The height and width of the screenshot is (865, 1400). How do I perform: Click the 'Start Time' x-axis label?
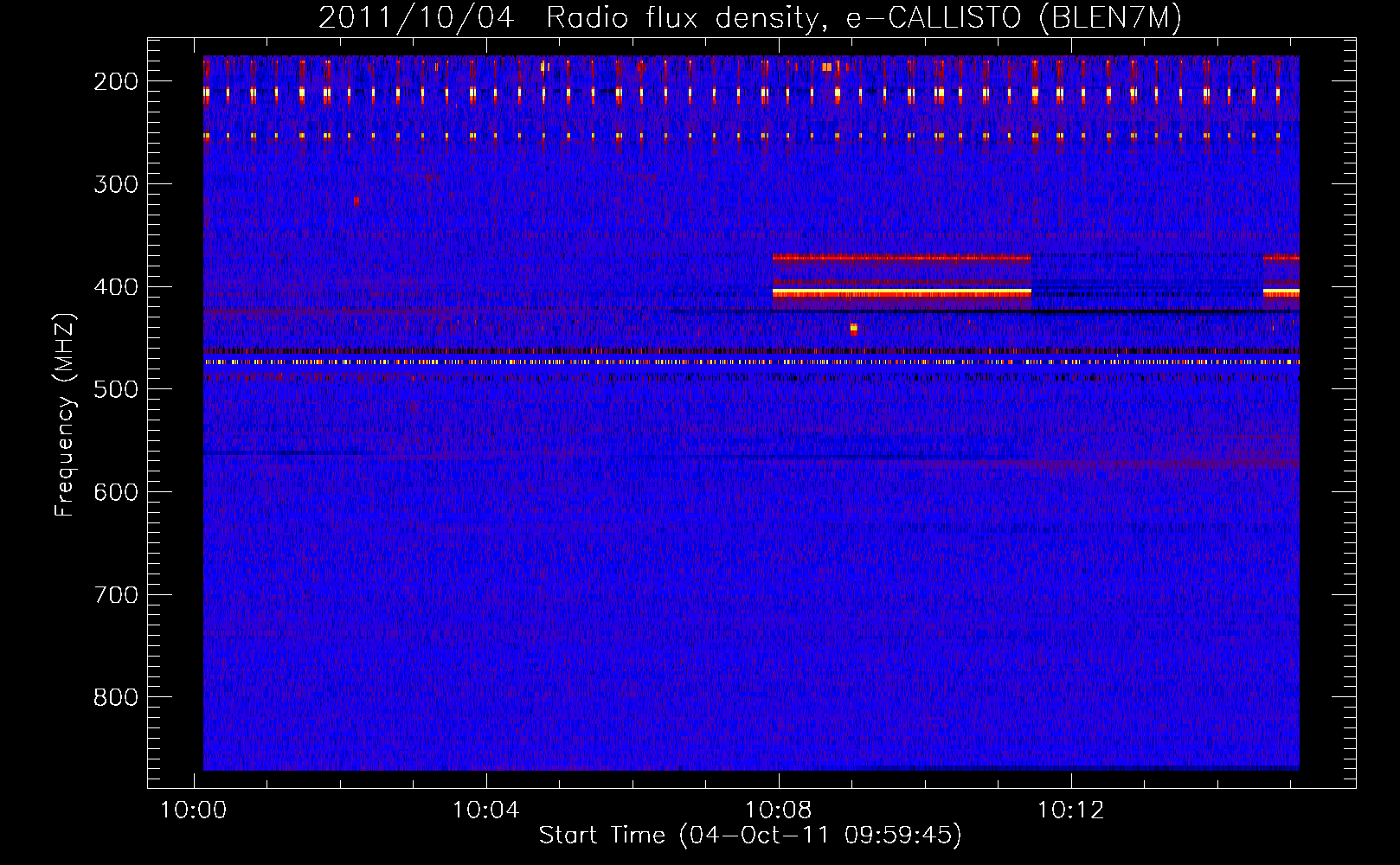(750, 836)
